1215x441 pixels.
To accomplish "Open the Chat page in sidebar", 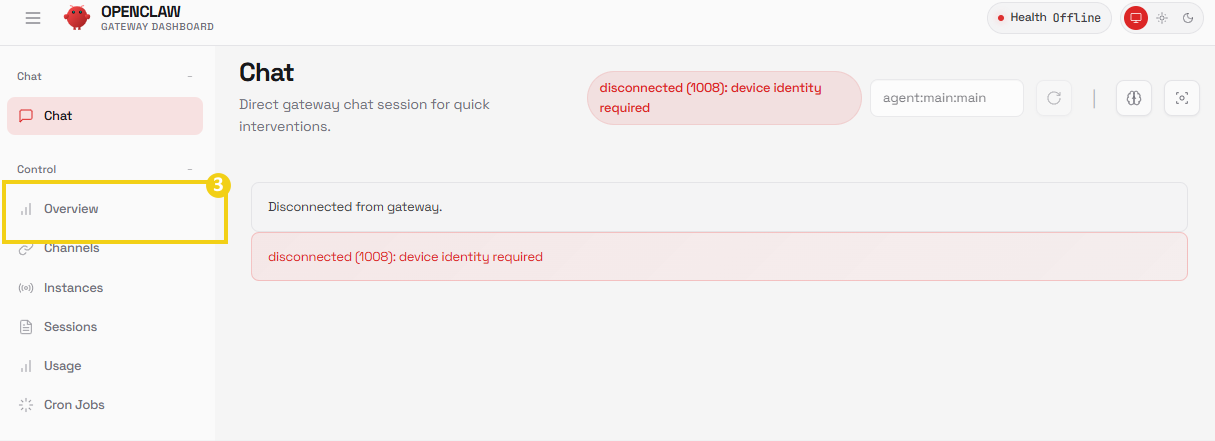I will (105, 116).
